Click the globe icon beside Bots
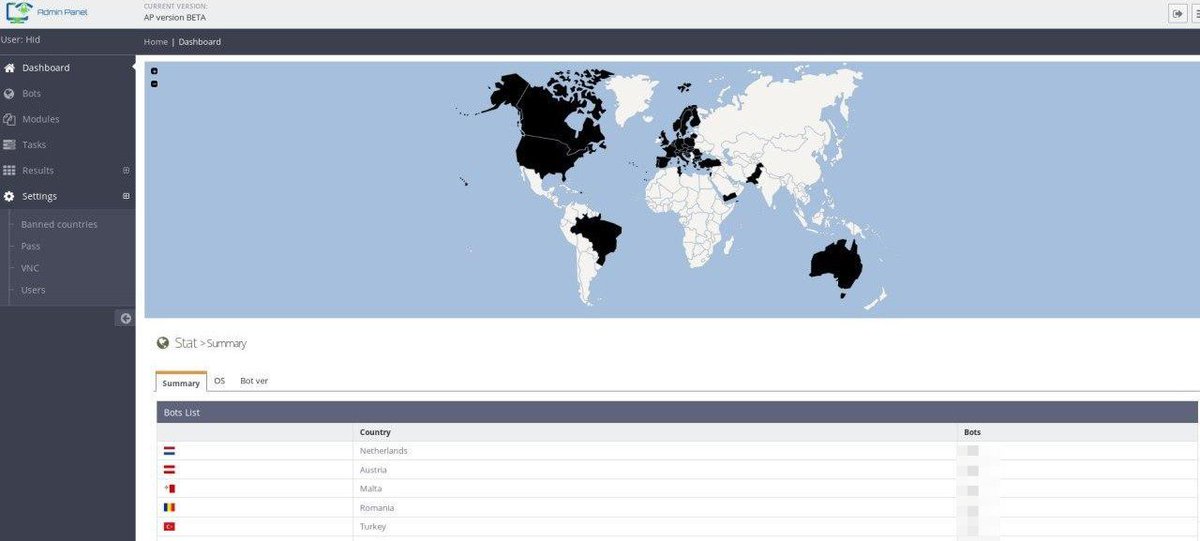 [x=10, y=93]
